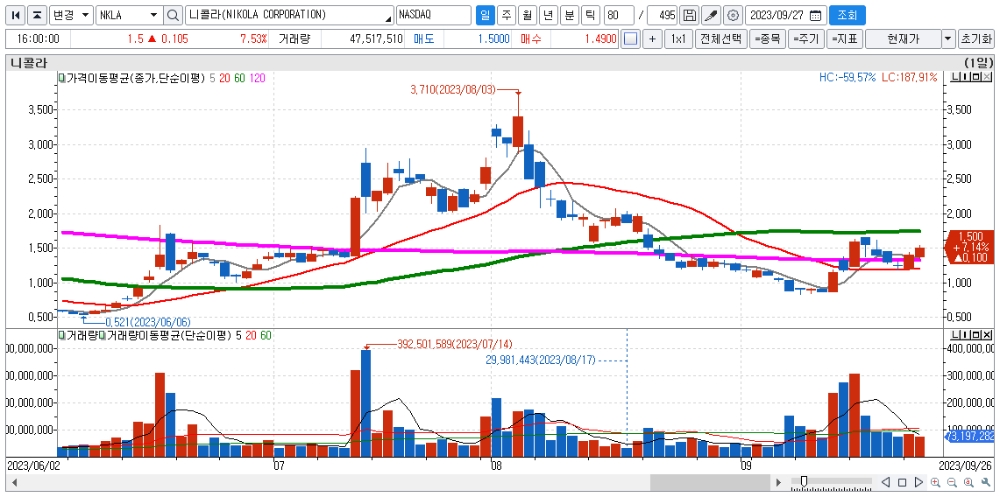Toggle the 거래량이동평균 indicator marker icon

[101, 334]
